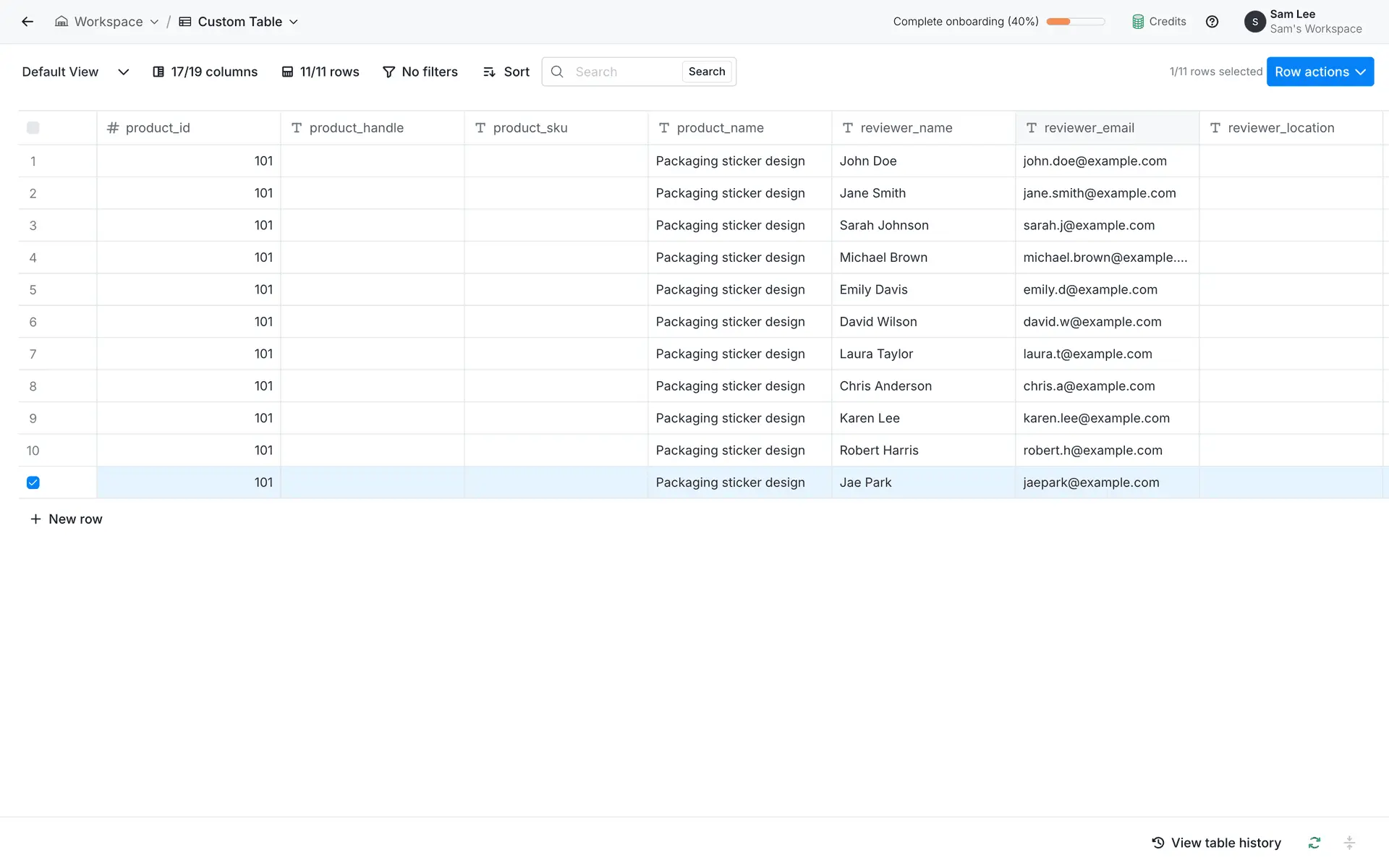Open the 17/19 columns menu
Image resolution: width=1389 pixels, height=868 pixels.
[205, 72]
